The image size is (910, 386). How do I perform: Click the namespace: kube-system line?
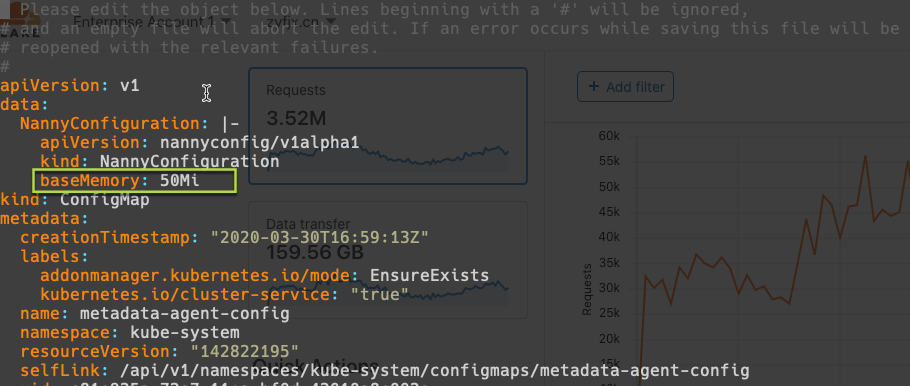(x=130, y=333)
